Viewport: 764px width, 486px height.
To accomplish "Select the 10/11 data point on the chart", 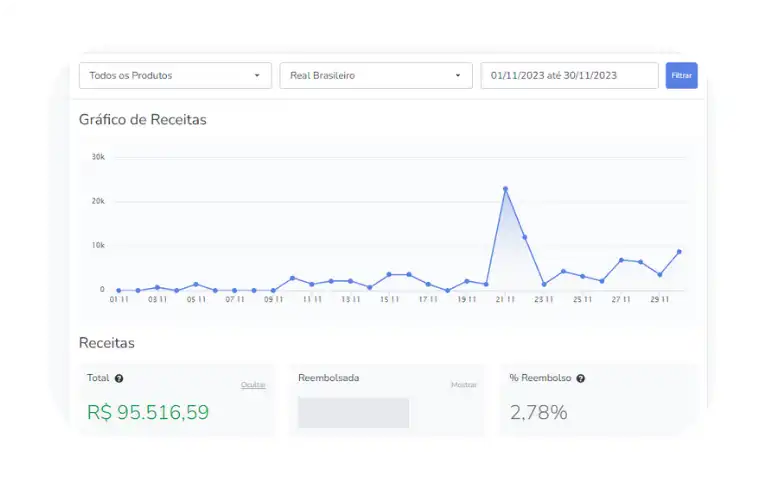I will [292, 278].
